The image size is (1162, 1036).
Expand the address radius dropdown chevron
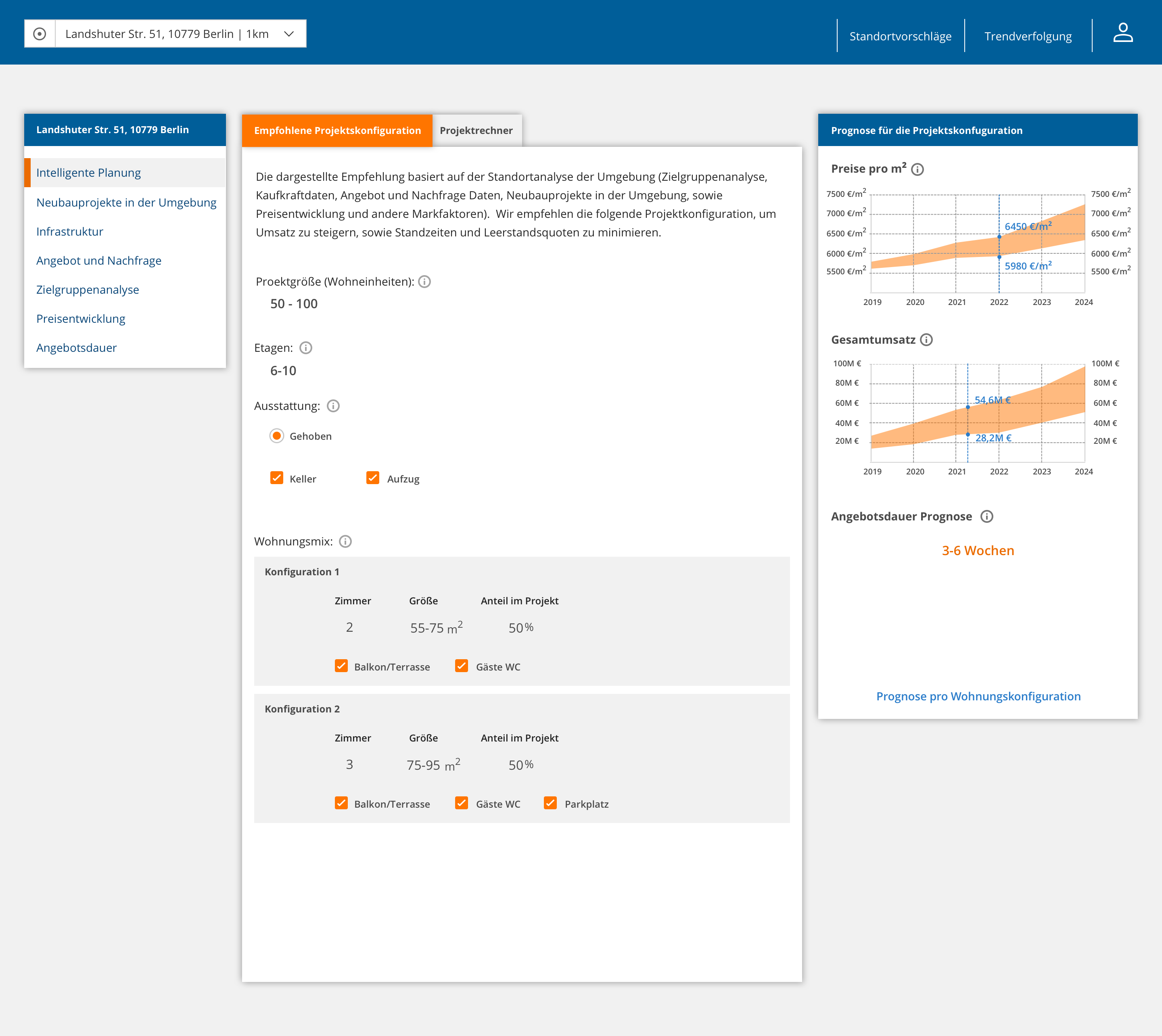(289, 34)
